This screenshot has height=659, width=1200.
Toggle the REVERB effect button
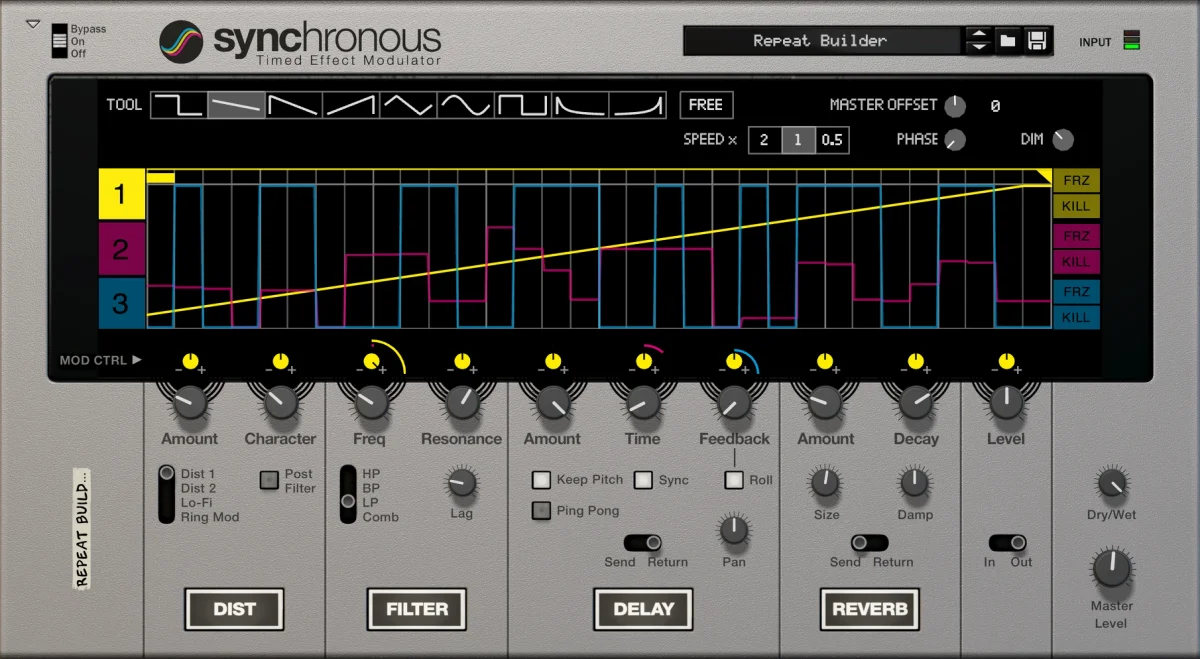(870, 609)
